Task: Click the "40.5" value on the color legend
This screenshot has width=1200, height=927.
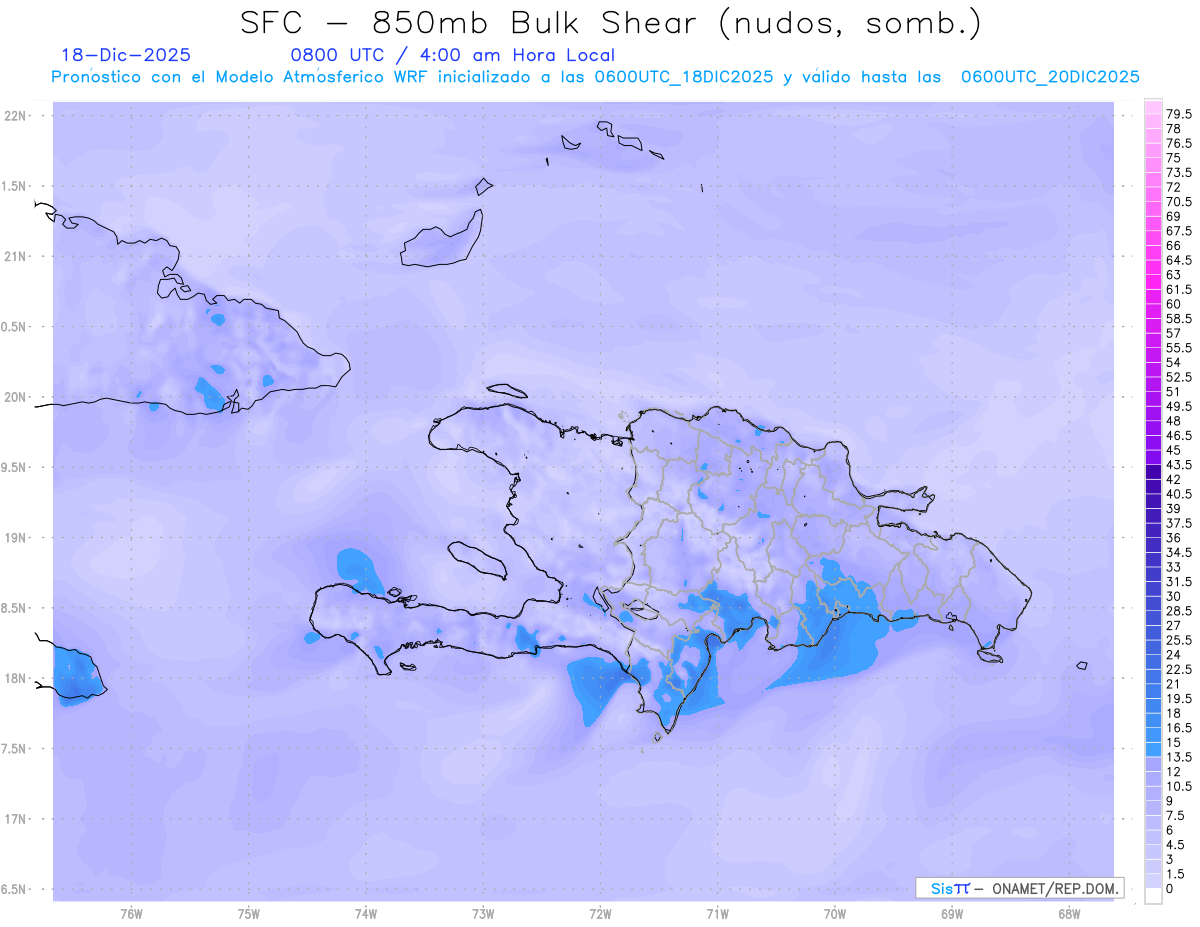Action: tap(1178, 494)
